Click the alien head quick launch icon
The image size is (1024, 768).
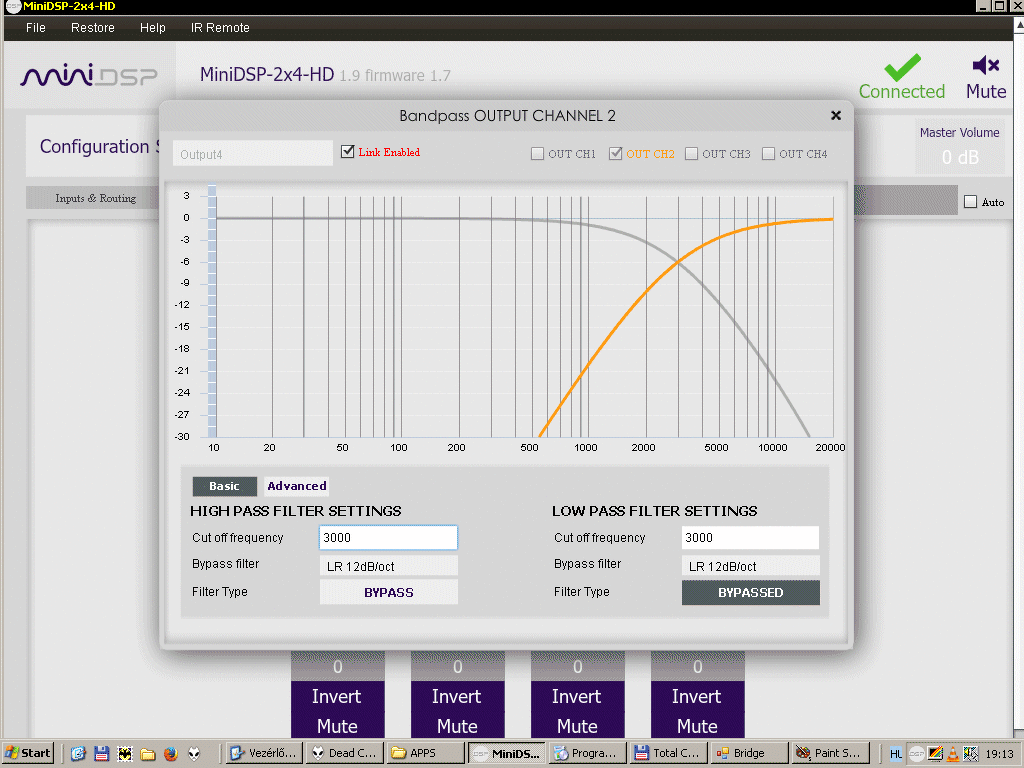point(194,754)
